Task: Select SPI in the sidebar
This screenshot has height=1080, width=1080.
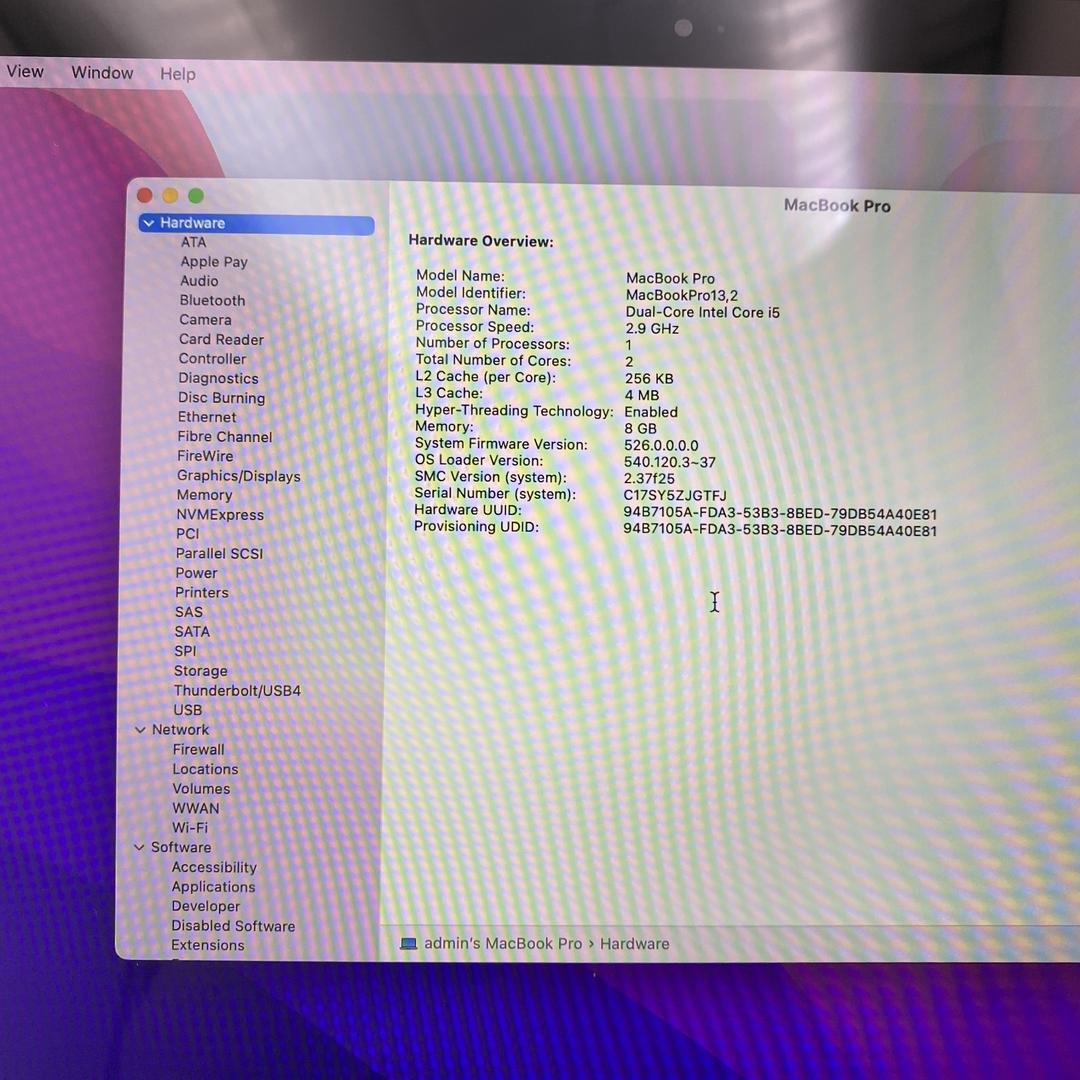Action: pos(185,651)
